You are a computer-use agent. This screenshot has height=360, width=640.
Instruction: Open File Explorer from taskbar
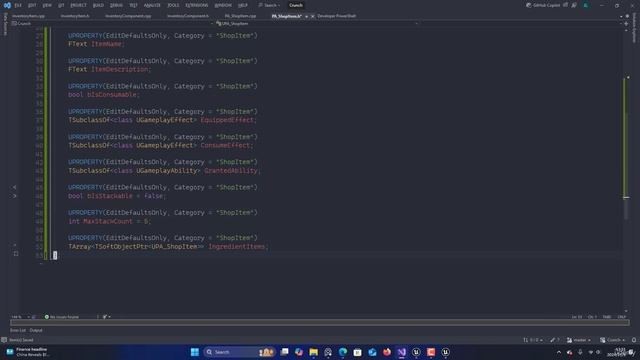click(313, 352)
